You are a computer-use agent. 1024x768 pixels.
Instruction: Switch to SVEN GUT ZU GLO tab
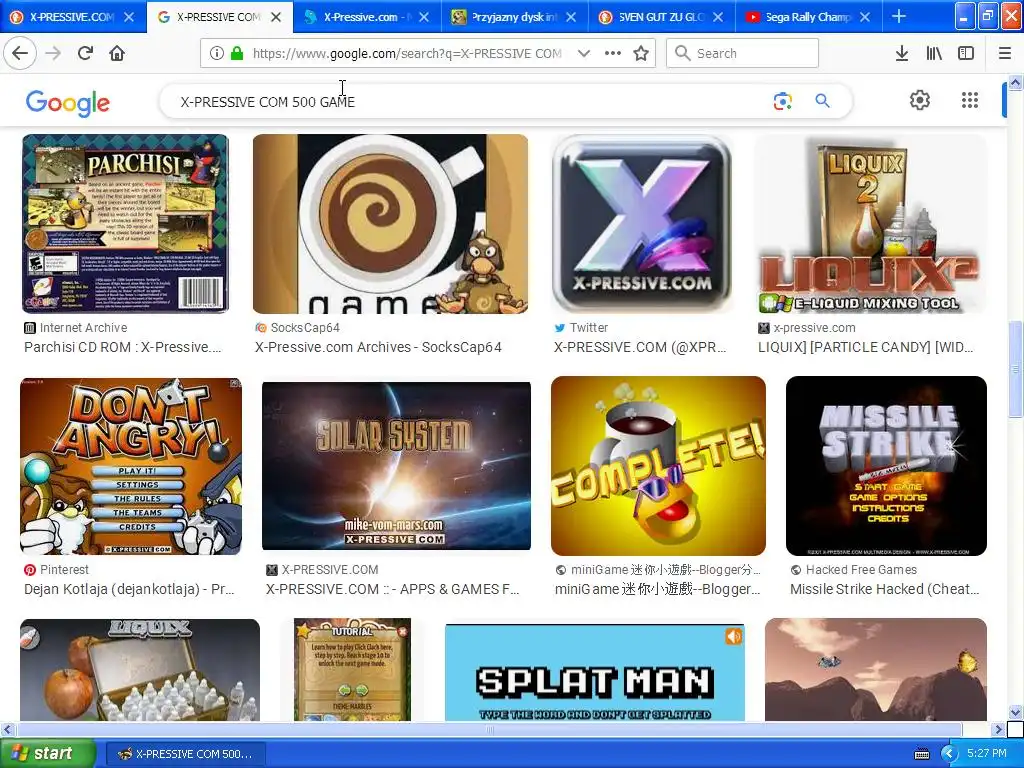[661, 17]
